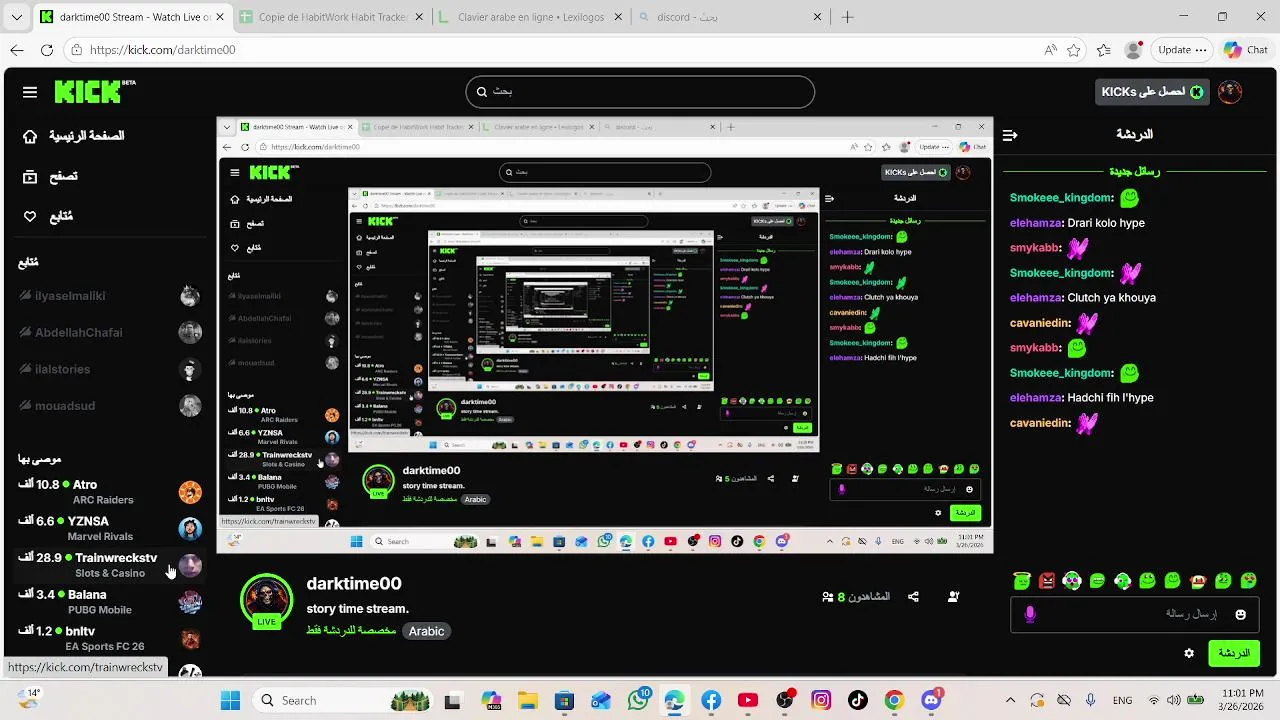
Task: Open a new browser tab
Action: point(847,17)
